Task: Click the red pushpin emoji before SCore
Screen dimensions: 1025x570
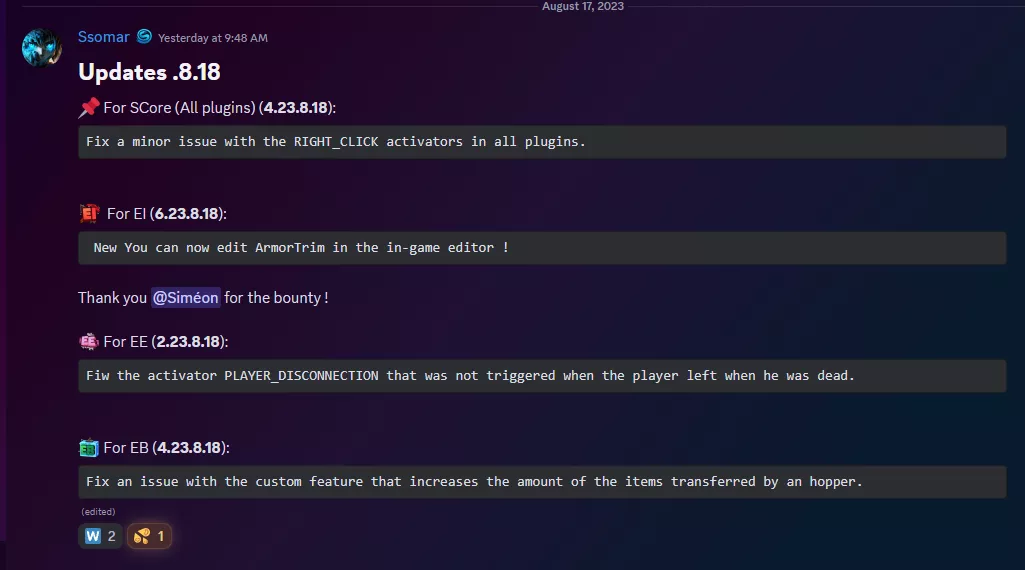Action: 88,108
